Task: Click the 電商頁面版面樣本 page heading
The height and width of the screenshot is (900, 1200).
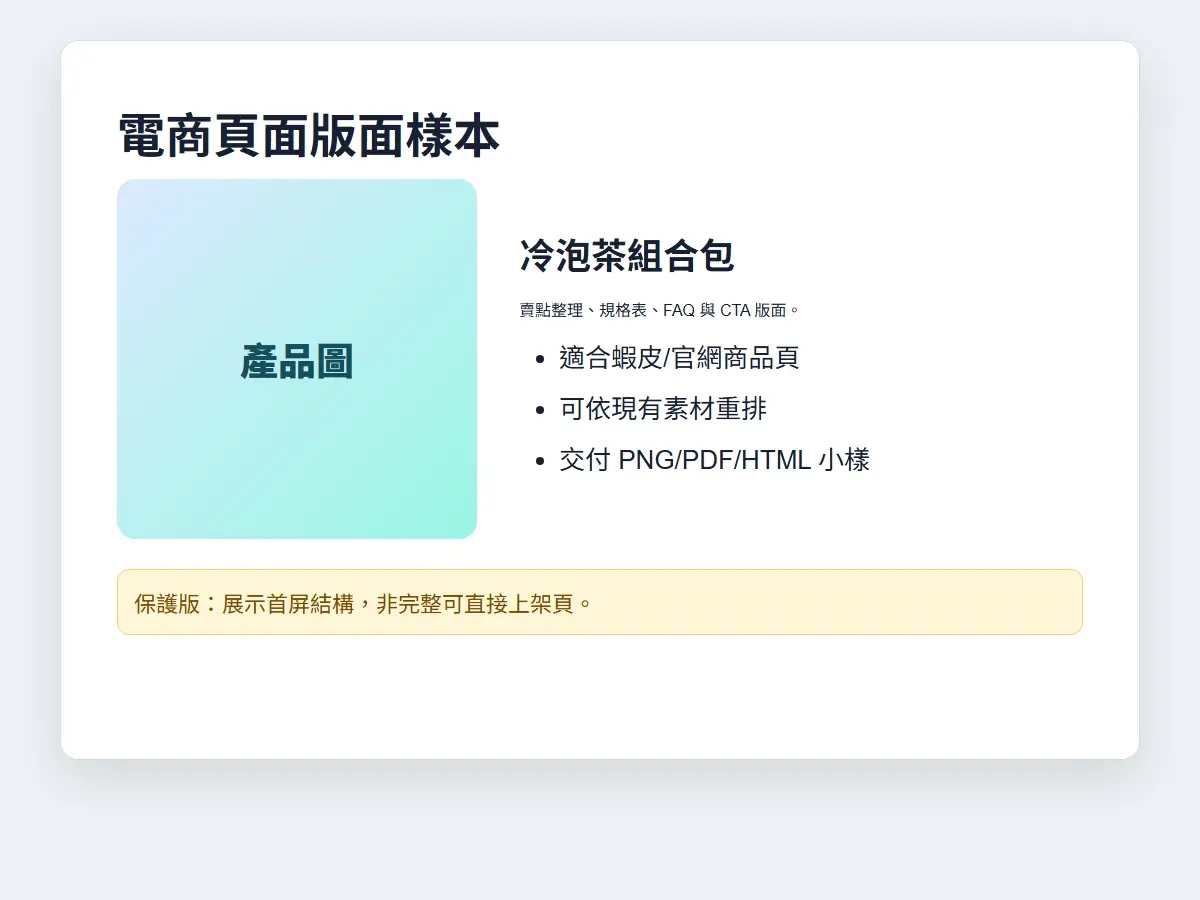Action: click(x=309, y=136)
